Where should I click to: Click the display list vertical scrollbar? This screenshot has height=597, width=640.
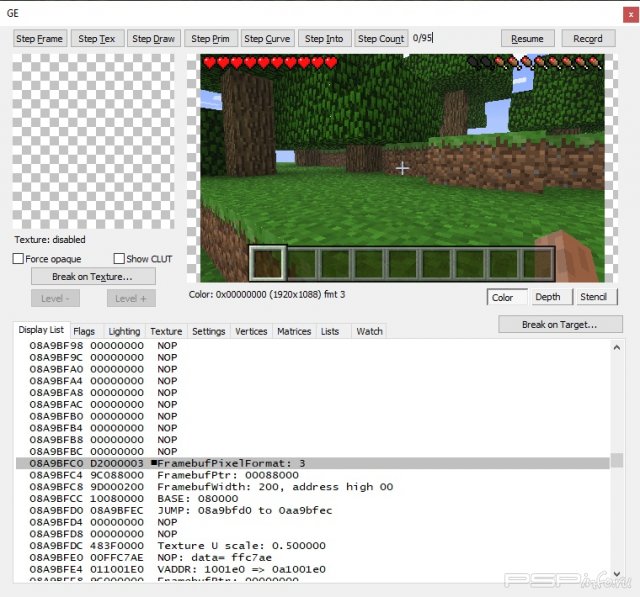click(617, 460)
